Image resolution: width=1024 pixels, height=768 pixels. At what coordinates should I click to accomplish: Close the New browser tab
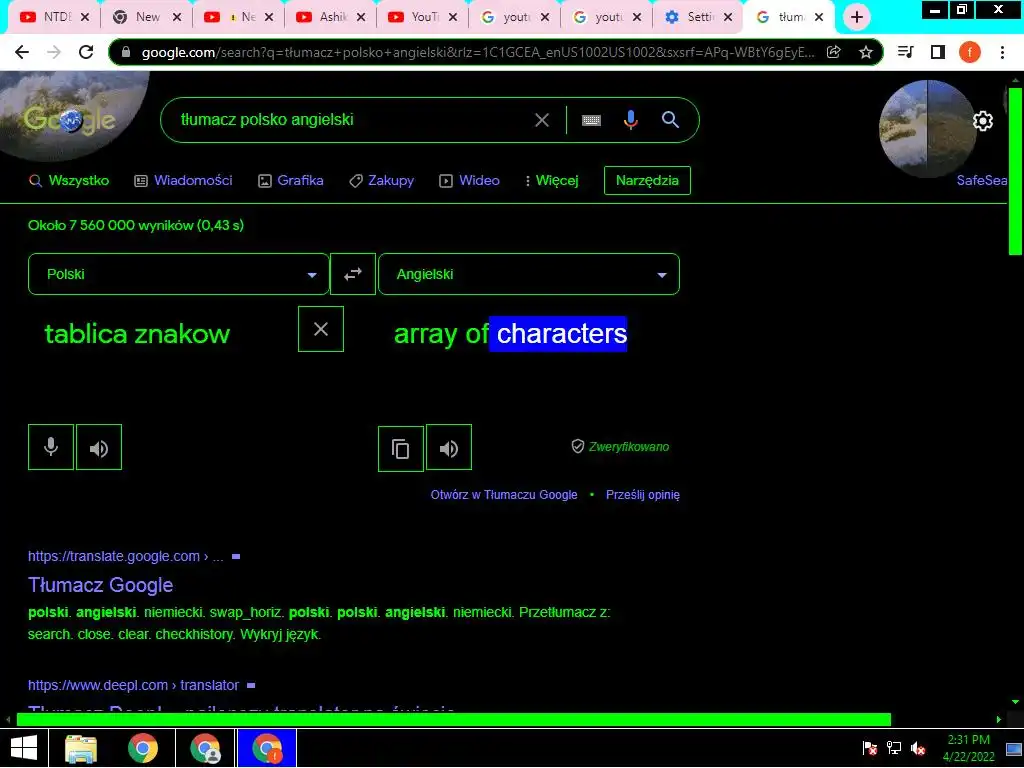point(176,17)
